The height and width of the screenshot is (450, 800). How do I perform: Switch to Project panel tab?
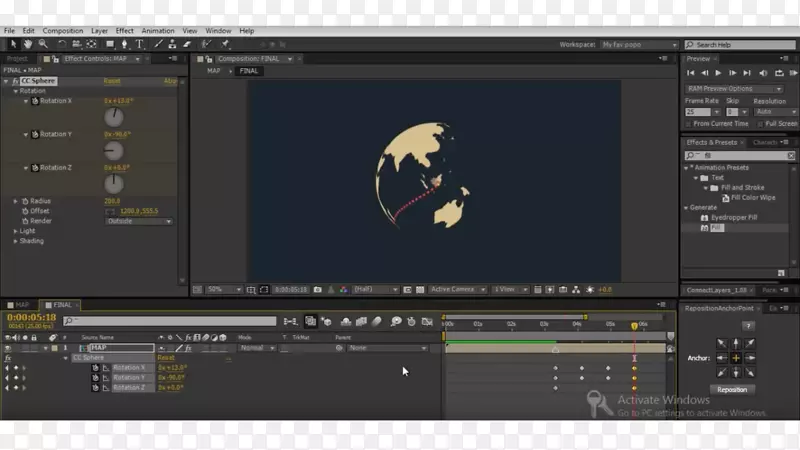pyautogui.click(x=17, y=59)
